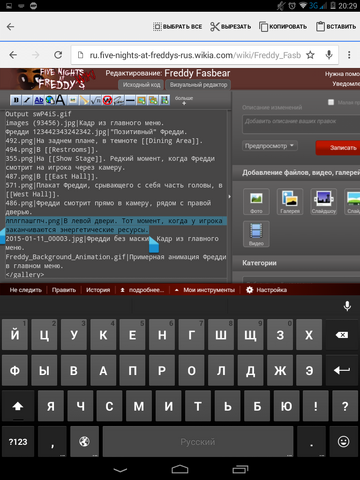The width and height of the screenshot is (360, 480).
Task: Go forward in the browser
Action: coord(35,55)
